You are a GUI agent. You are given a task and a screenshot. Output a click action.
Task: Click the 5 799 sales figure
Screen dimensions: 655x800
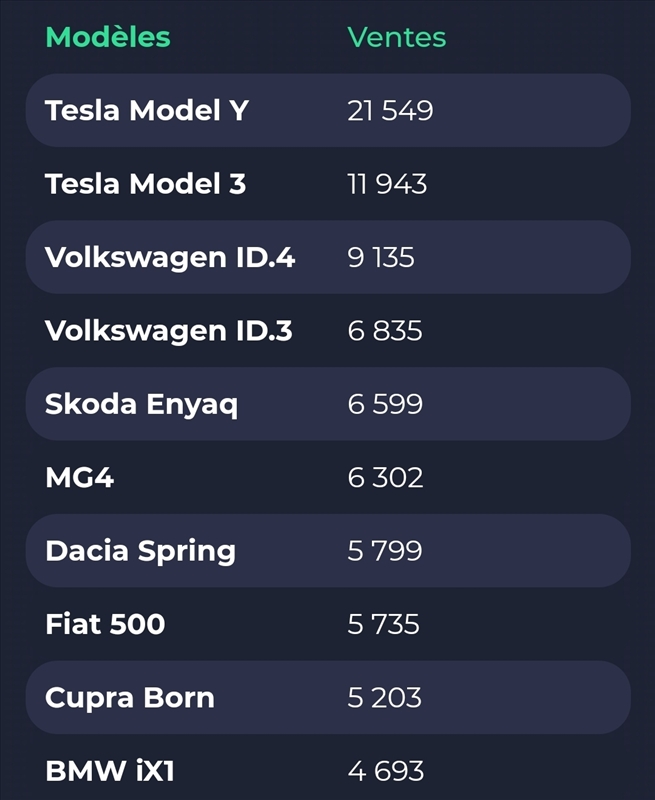click(x=385, y=551)
